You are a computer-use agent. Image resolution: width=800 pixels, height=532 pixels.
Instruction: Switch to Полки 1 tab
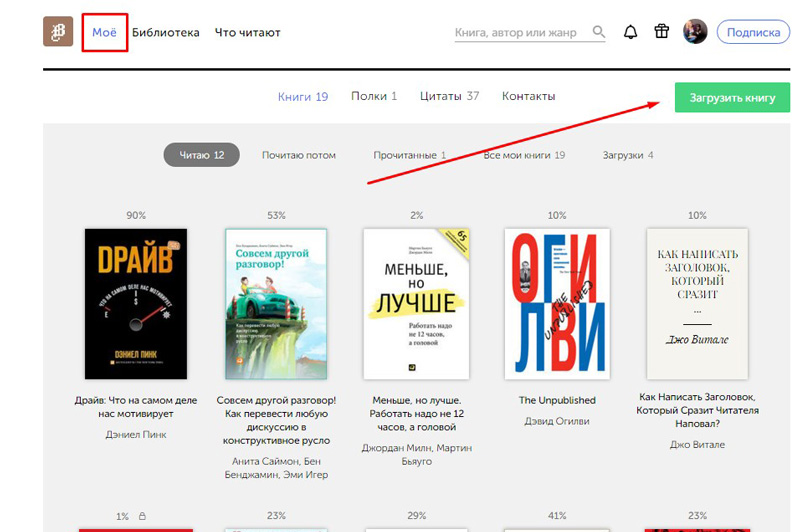click(x=373, y=96)
